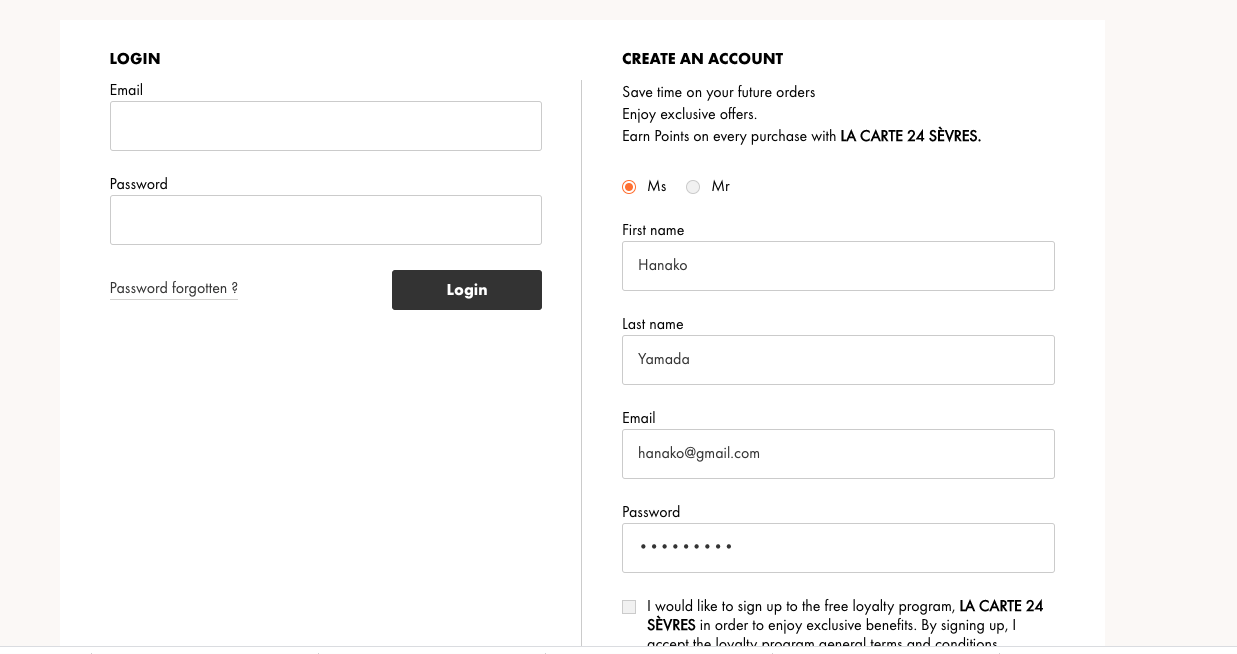Click the Last name field containing Yamada

pyautogui.click(x=838, y=360)
